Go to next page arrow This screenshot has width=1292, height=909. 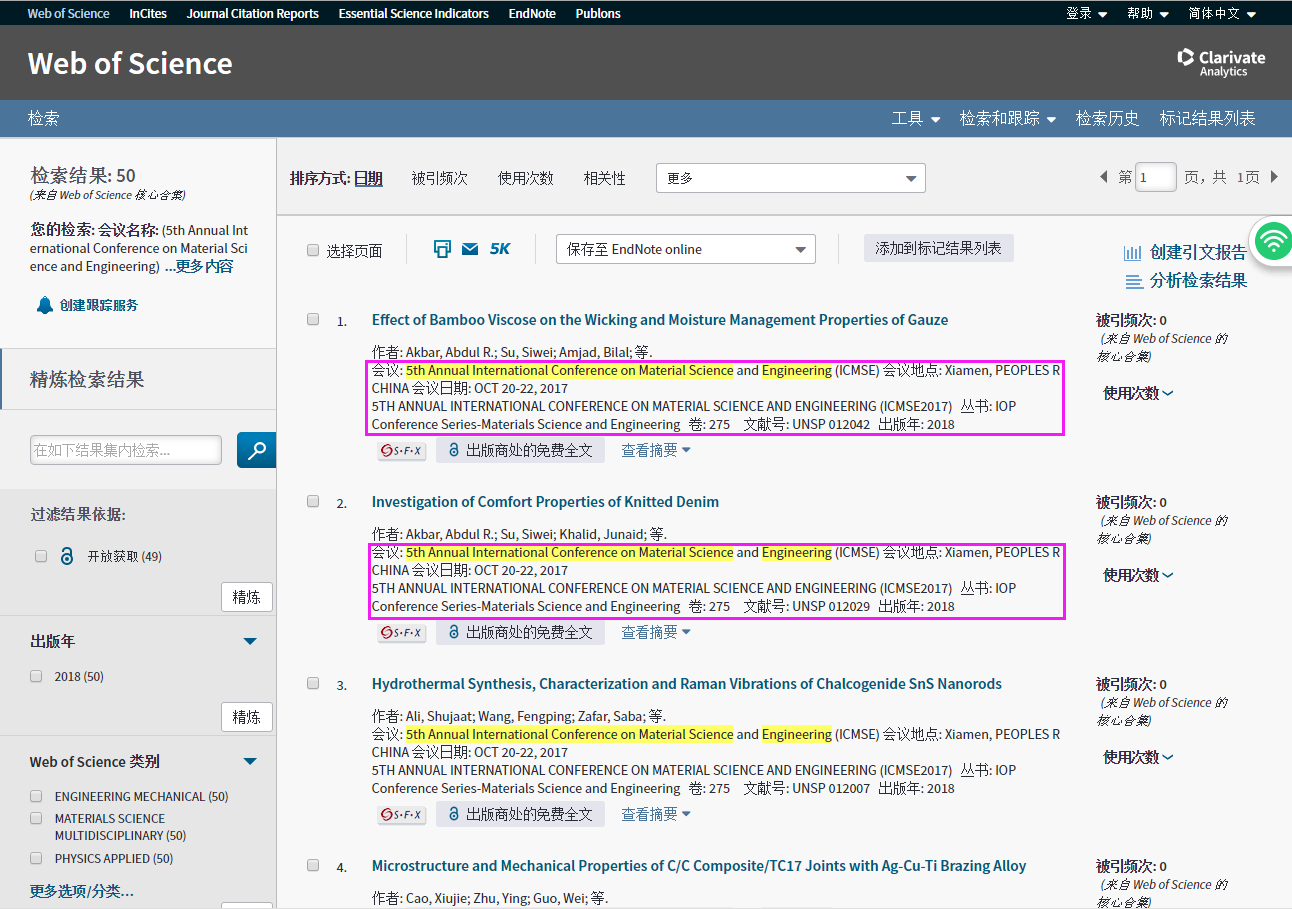(1274, 177)
